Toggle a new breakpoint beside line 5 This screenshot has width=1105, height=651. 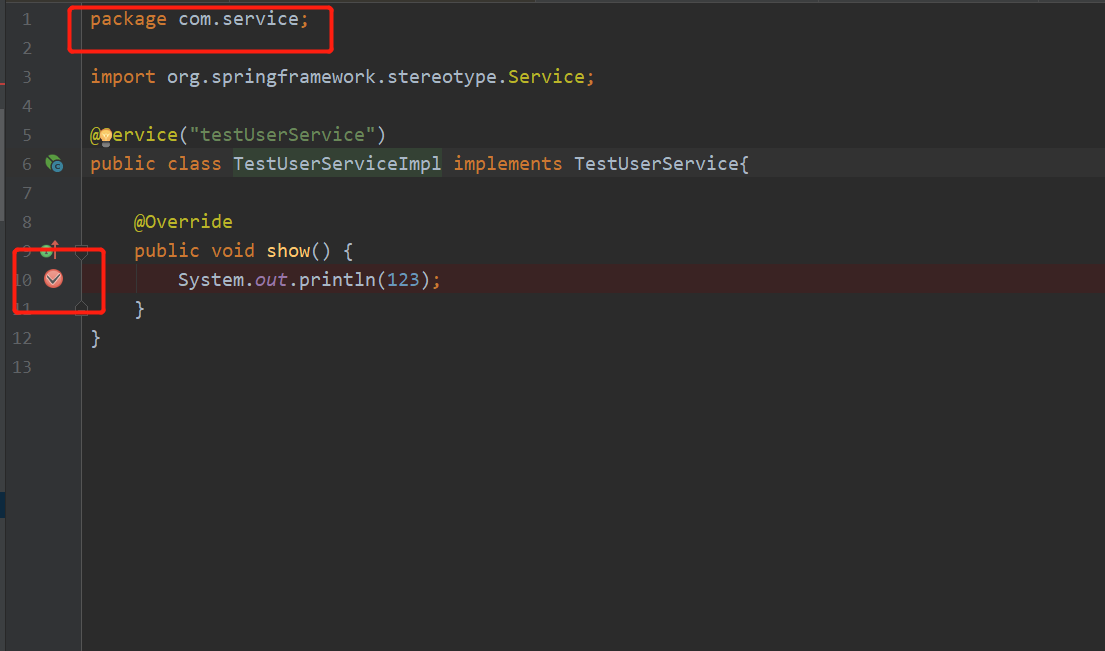coord(55,134)
